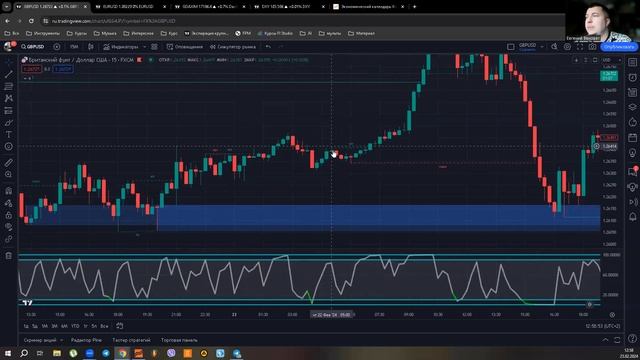Toggle lock all drawings
This screenshot has width=640, height=360.
click(x=9, y=215)
